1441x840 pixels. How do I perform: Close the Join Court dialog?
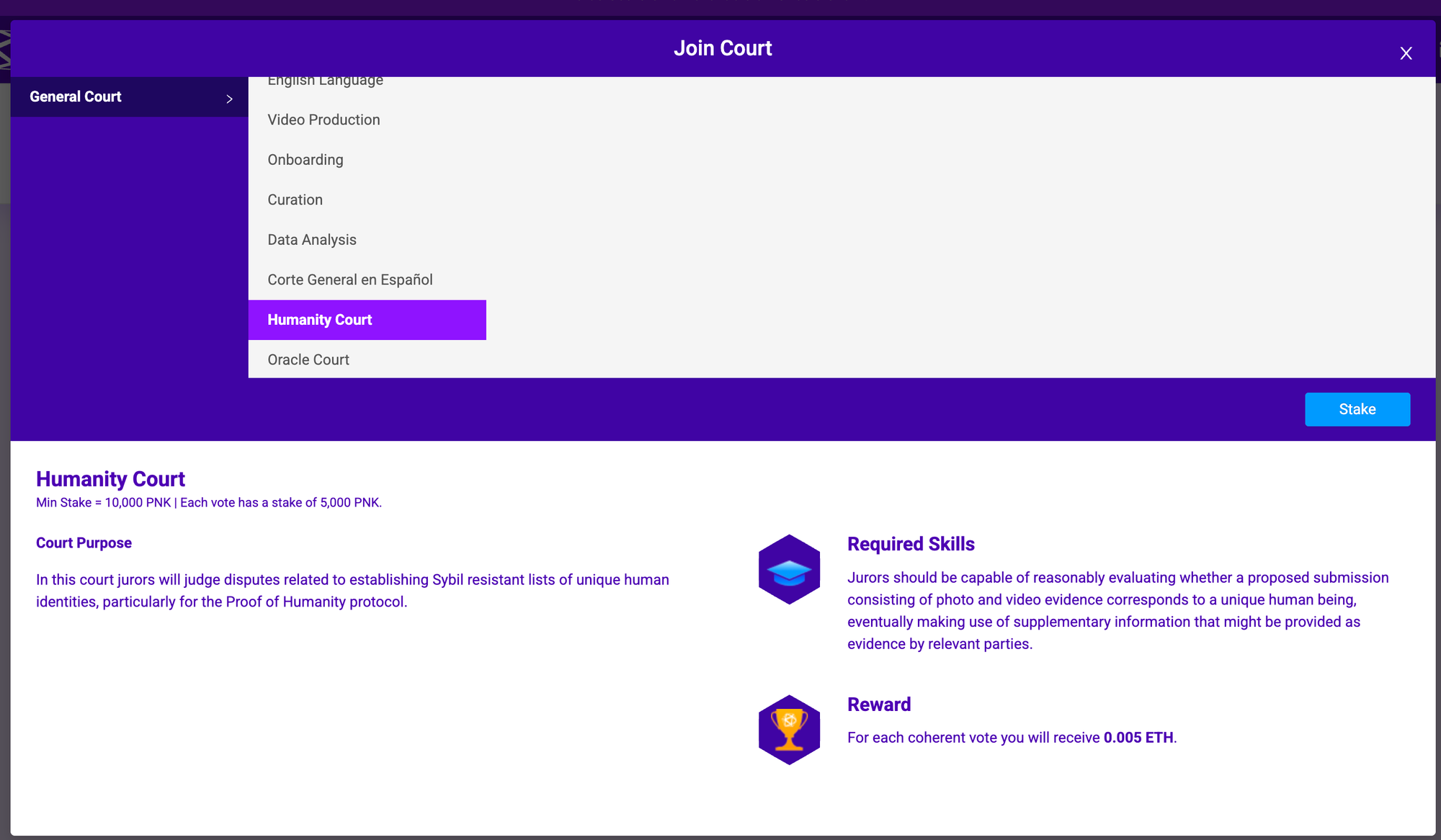click(x=1406, y=53)
